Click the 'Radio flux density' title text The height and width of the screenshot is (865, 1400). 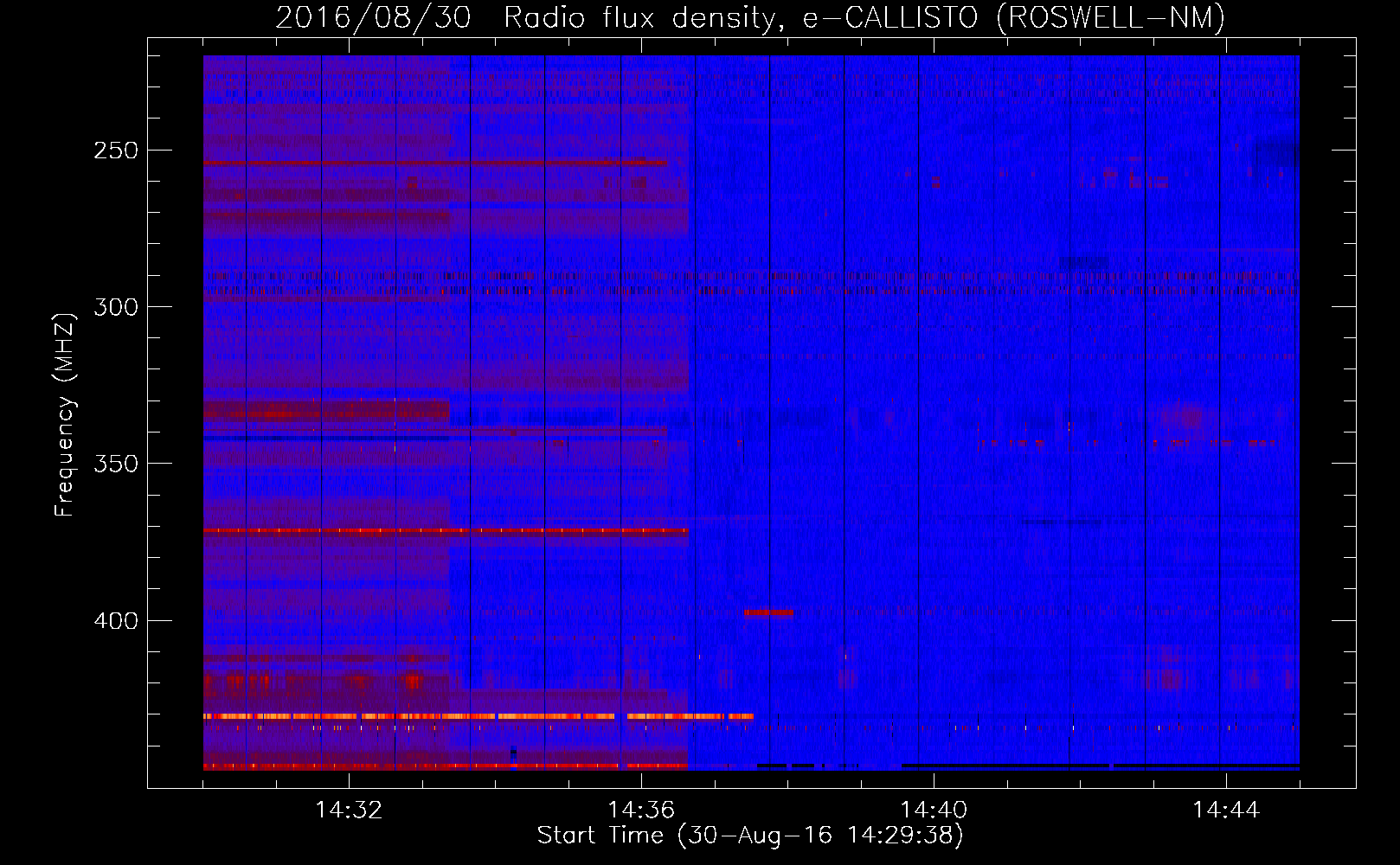point(639,18)
